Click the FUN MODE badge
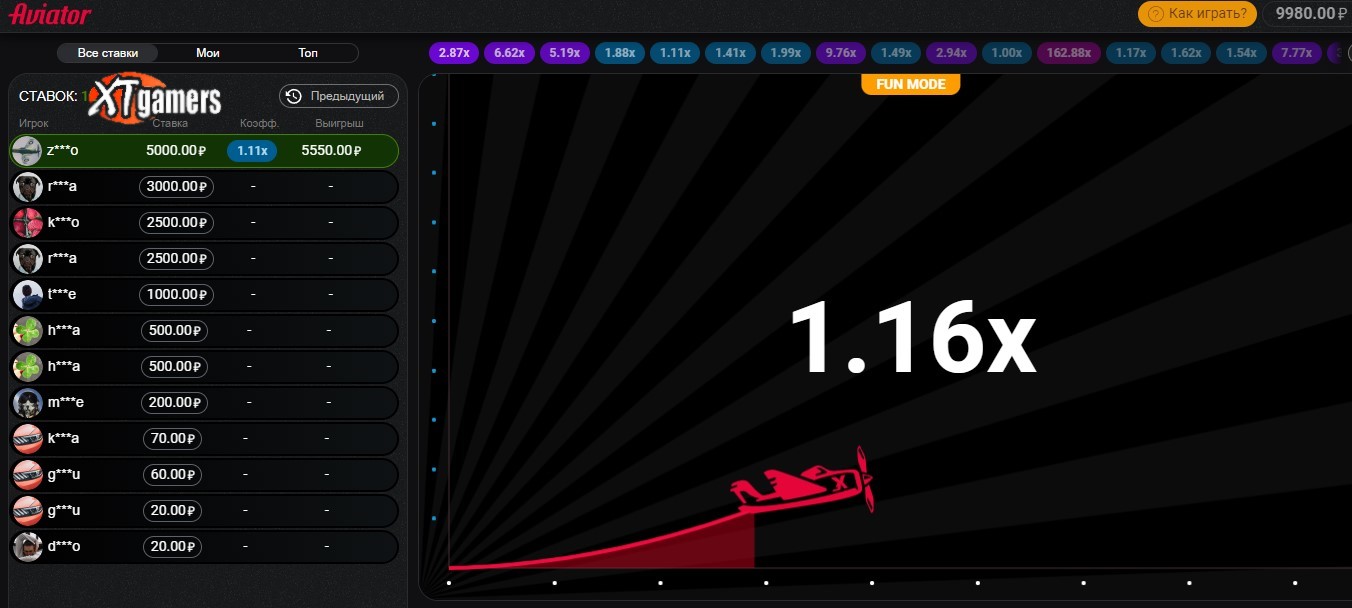 pyautogui.click(x=910, y=84)
